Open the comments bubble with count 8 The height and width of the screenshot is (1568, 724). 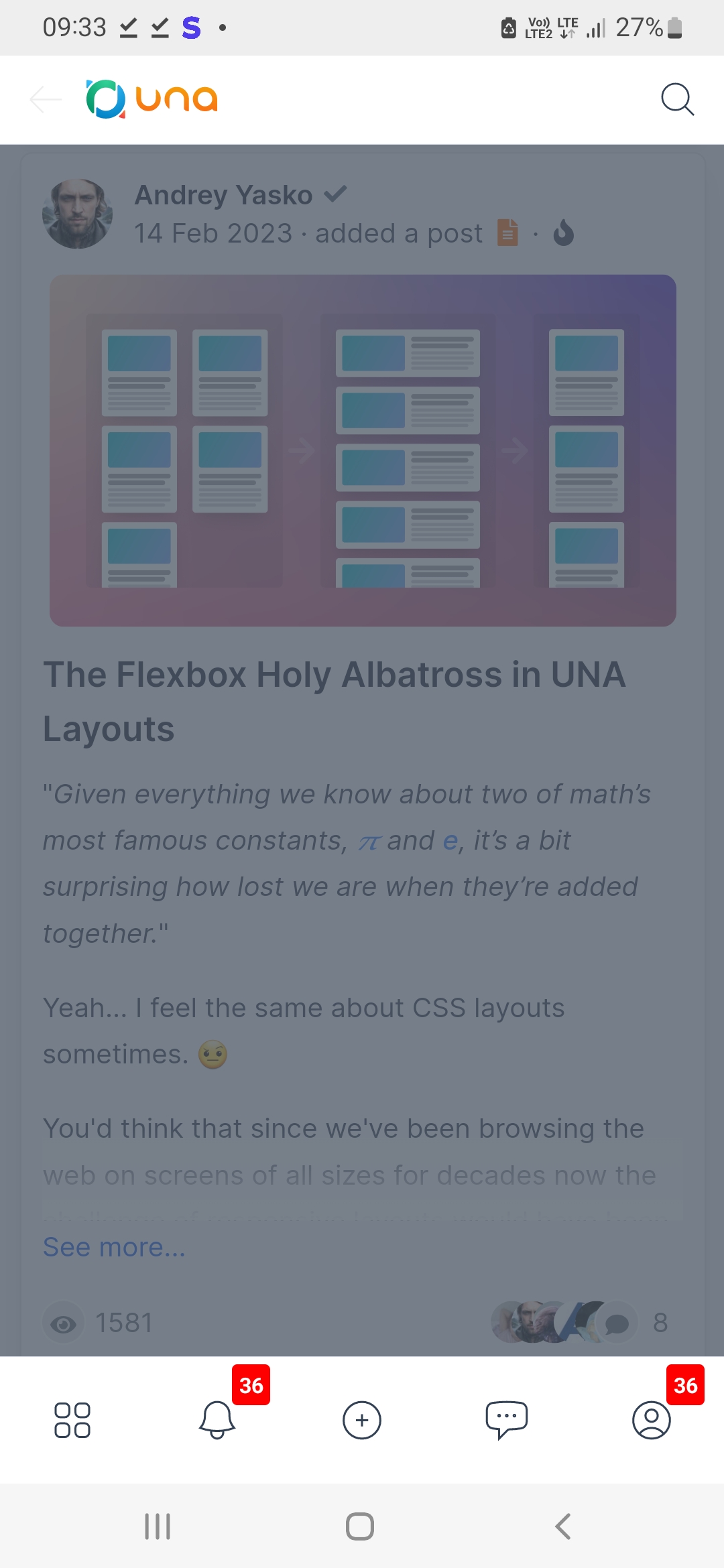click(617, 1323)
